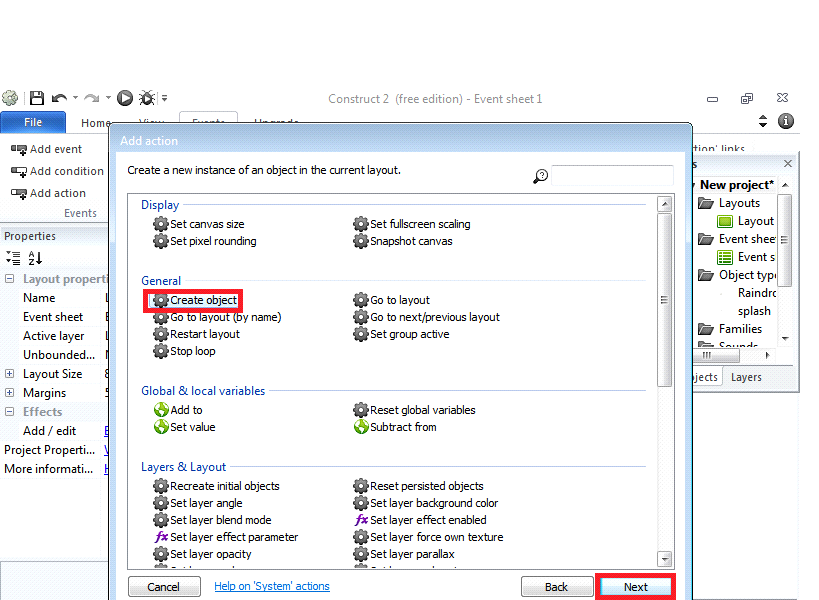
Task: Pick Set layer opacity action
Action: (x=202, y=554)
